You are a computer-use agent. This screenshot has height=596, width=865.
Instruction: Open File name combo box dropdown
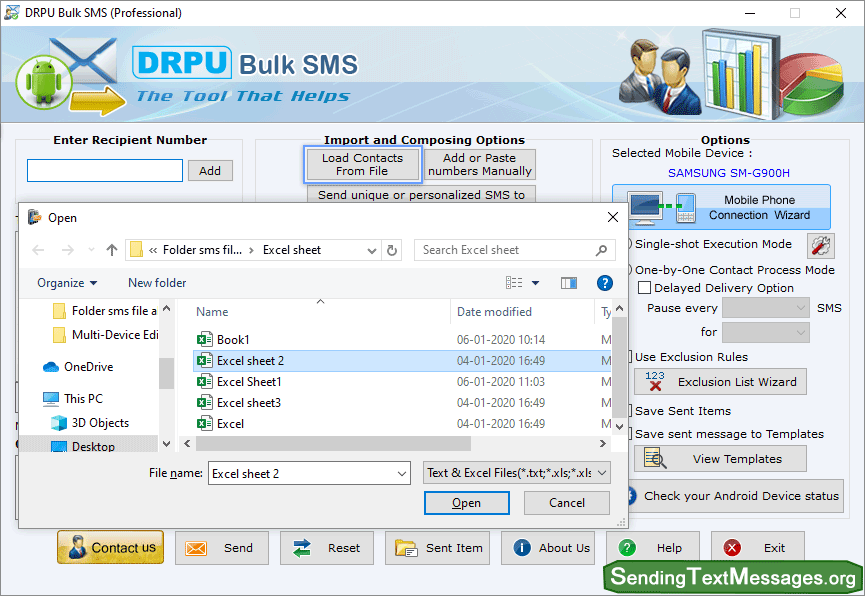402,473
